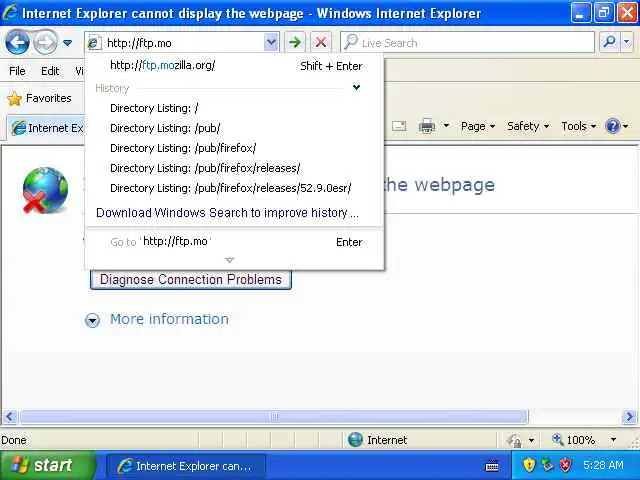Click the More information link

[x=169, y=319]
